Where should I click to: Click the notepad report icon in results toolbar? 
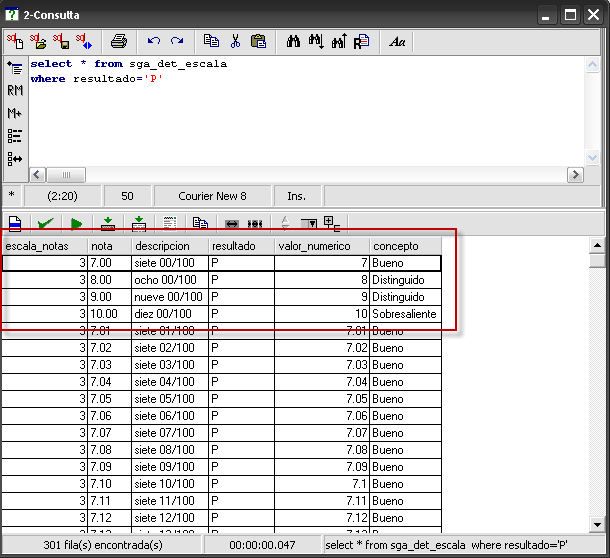pos(170,224)
